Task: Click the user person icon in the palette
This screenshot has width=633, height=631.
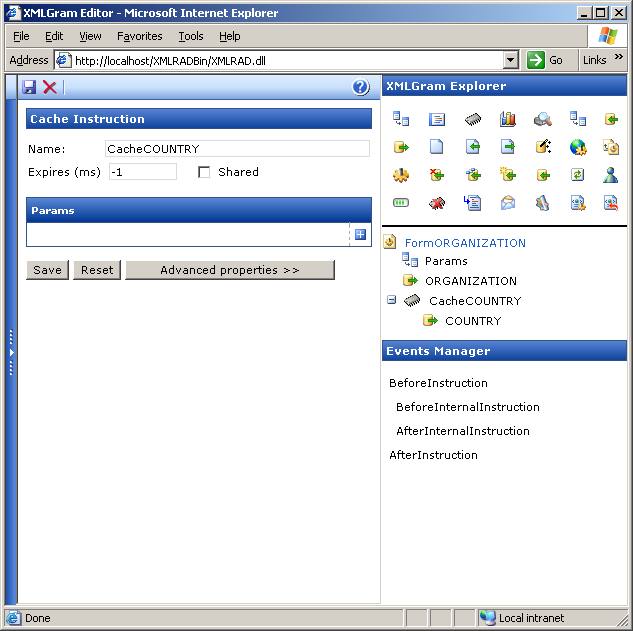Action: click(611, 175)
